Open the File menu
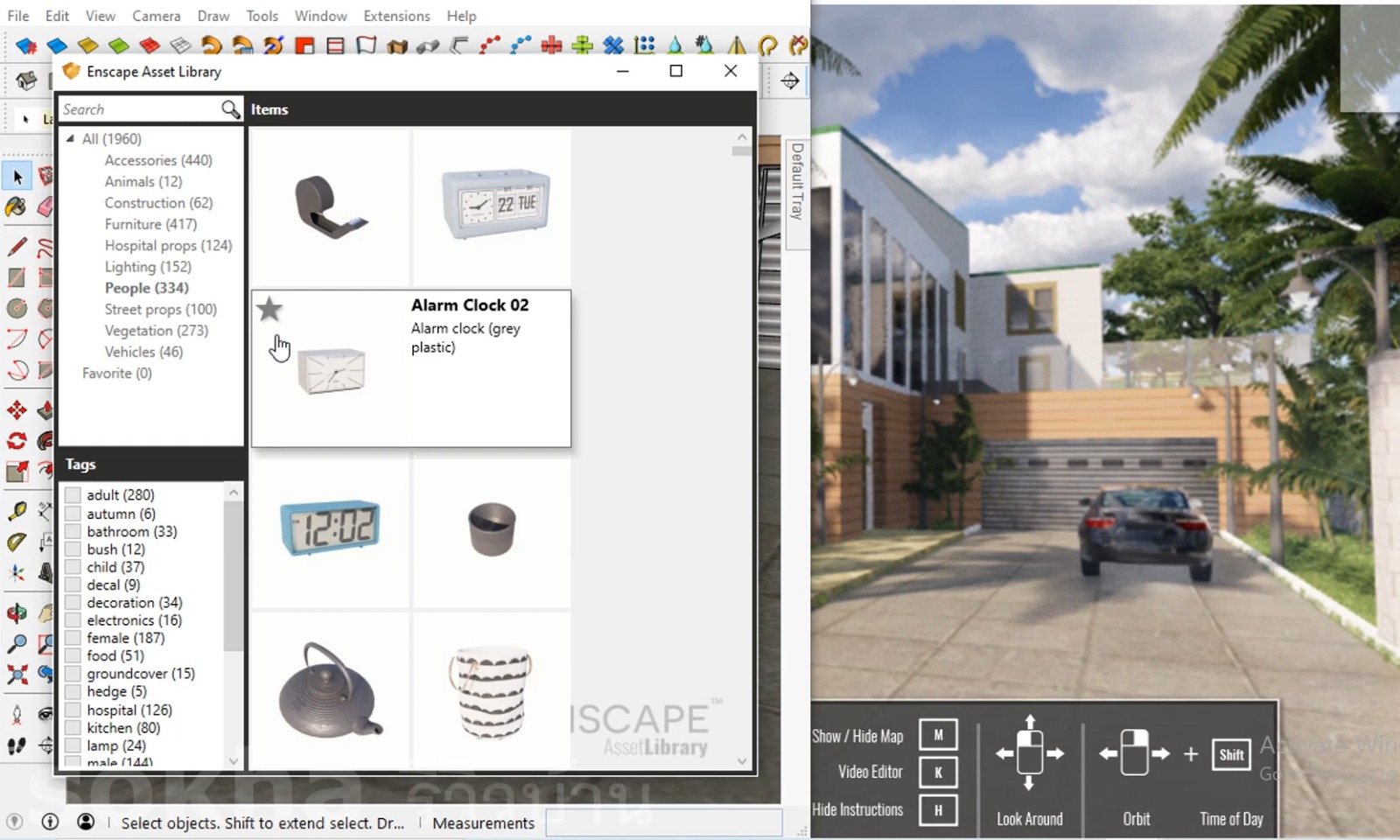The height and width of the screenshot is (840, 1400). click(x=18, y=16)
